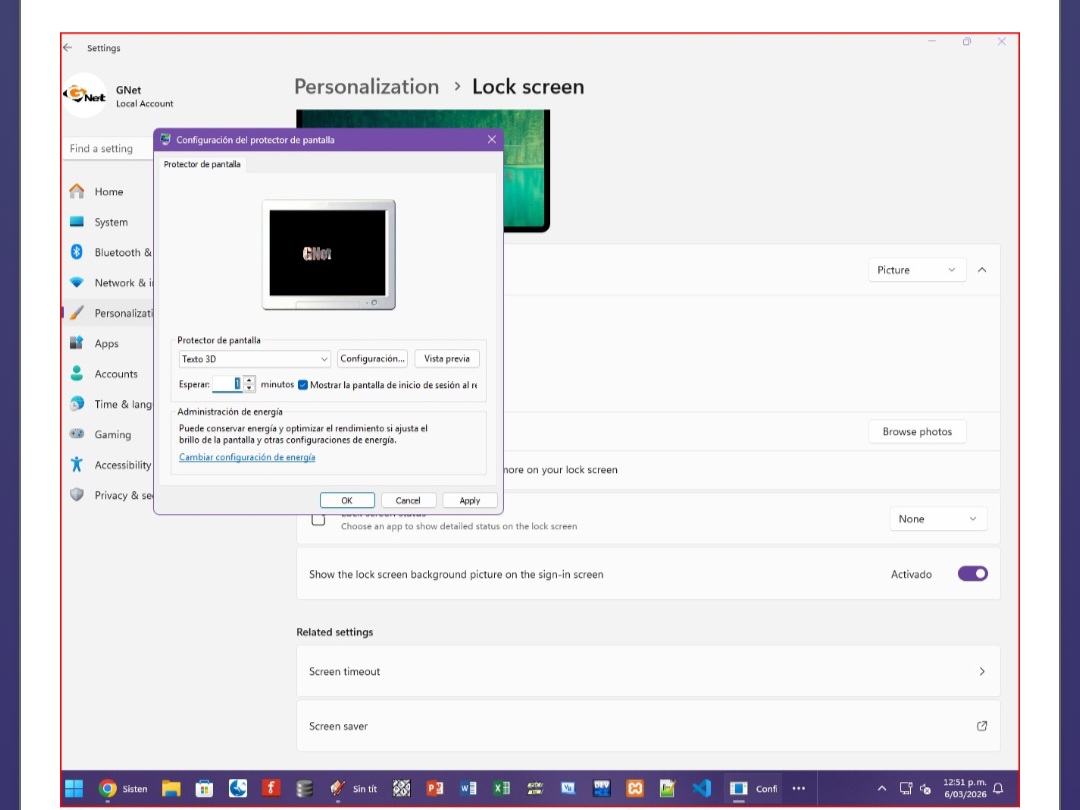Screen dimensions: 1080x810
Task: Turn off the sign-in screen background picture toggle
Action: (972, 574)
